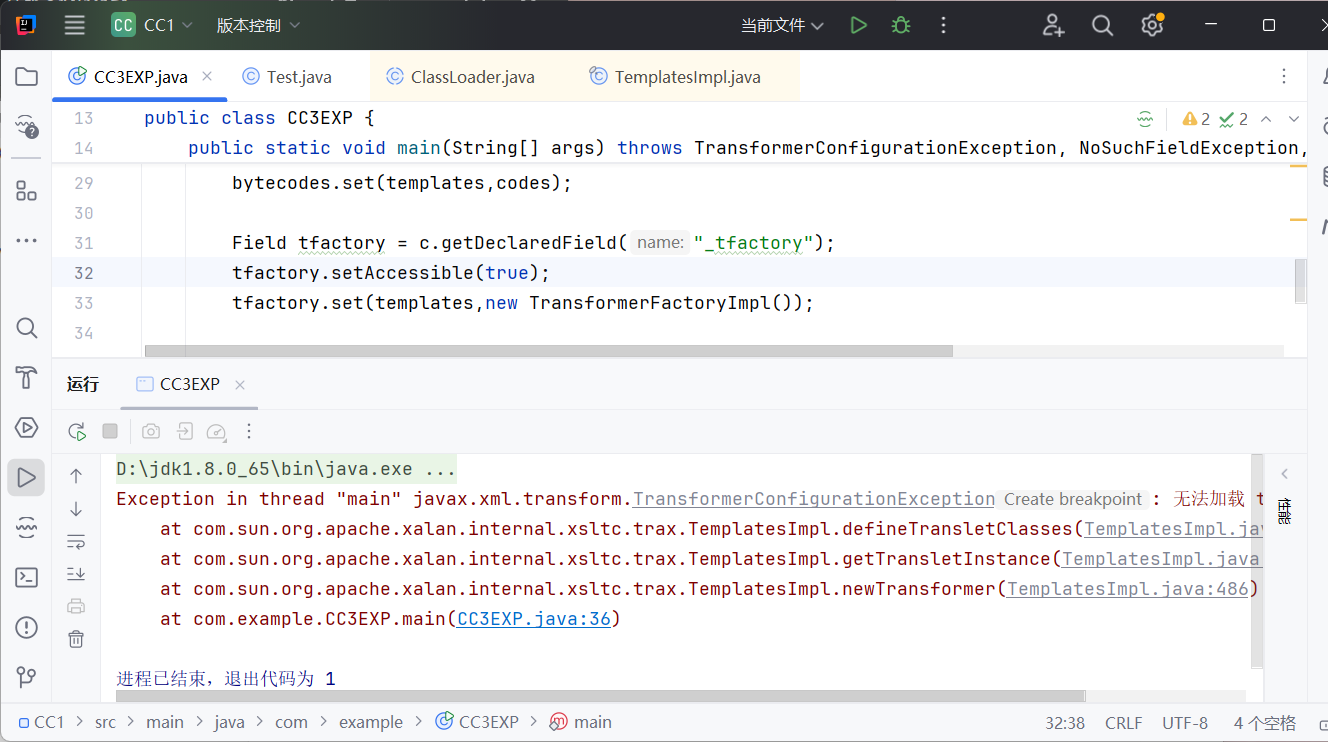Viewport: 1328px width, 742px height.
Task: Rerun CC3EXP in the run panel
Action: (76, 431)
